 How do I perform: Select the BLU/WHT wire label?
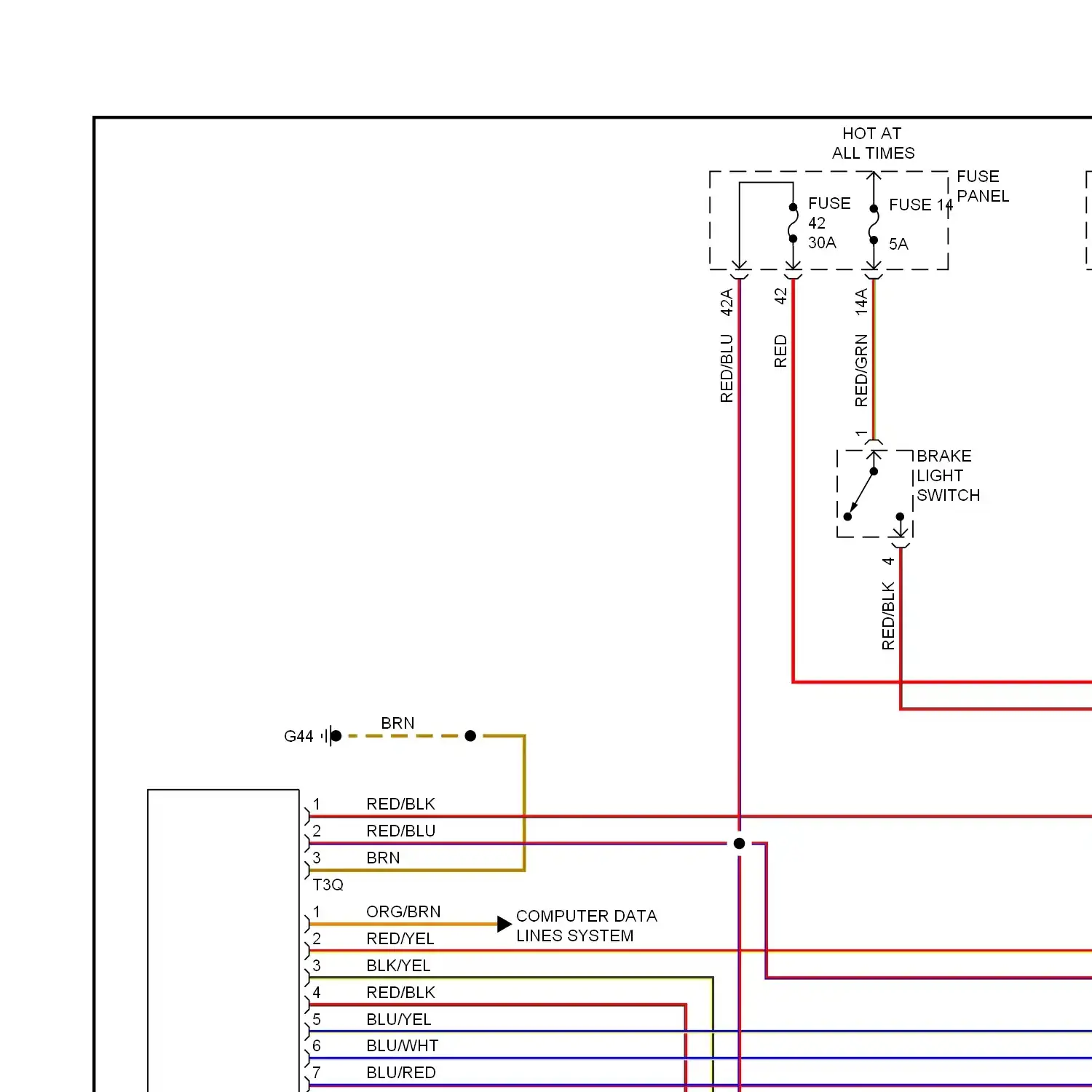pyautogui.click(x=402, y=1045)
